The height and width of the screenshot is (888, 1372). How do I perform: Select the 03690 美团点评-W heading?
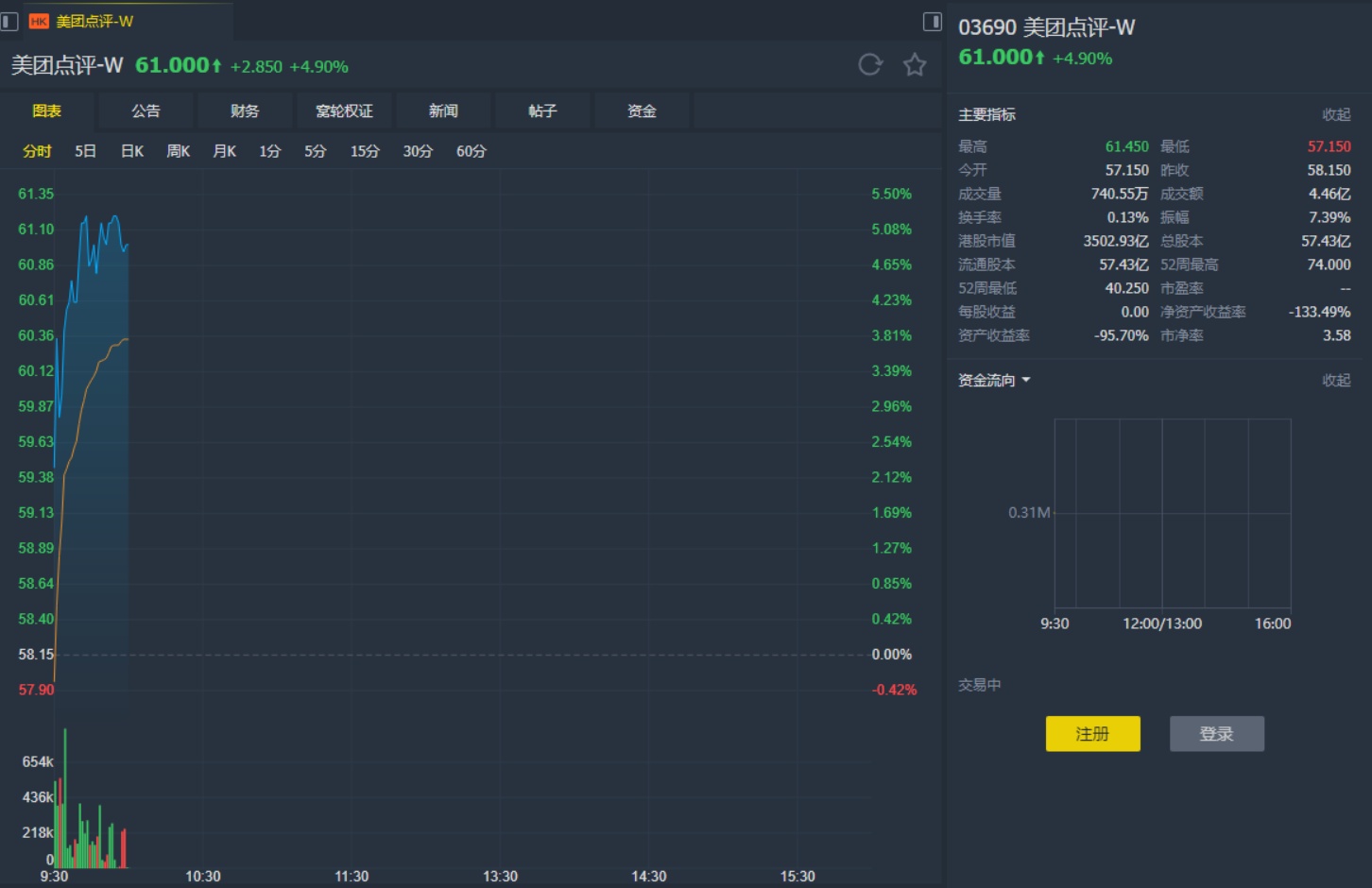(x=1047, y=27)
